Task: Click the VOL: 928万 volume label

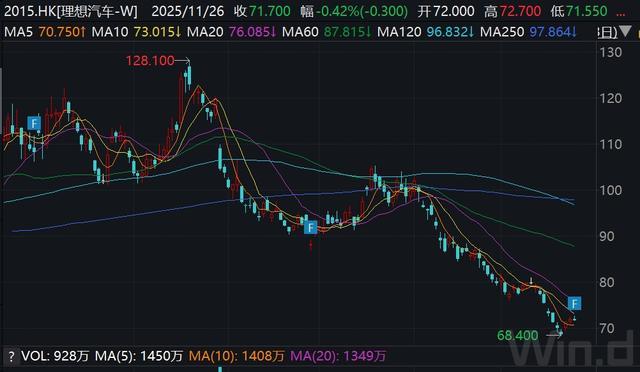Action: (55, 356)
